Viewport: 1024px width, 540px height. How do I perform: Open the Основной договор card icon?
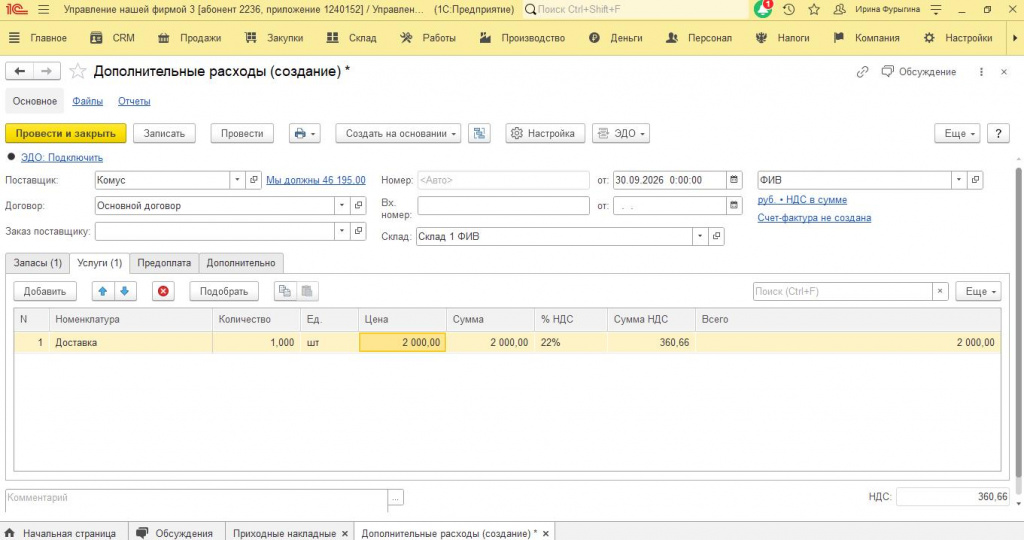tap(359, 205)
